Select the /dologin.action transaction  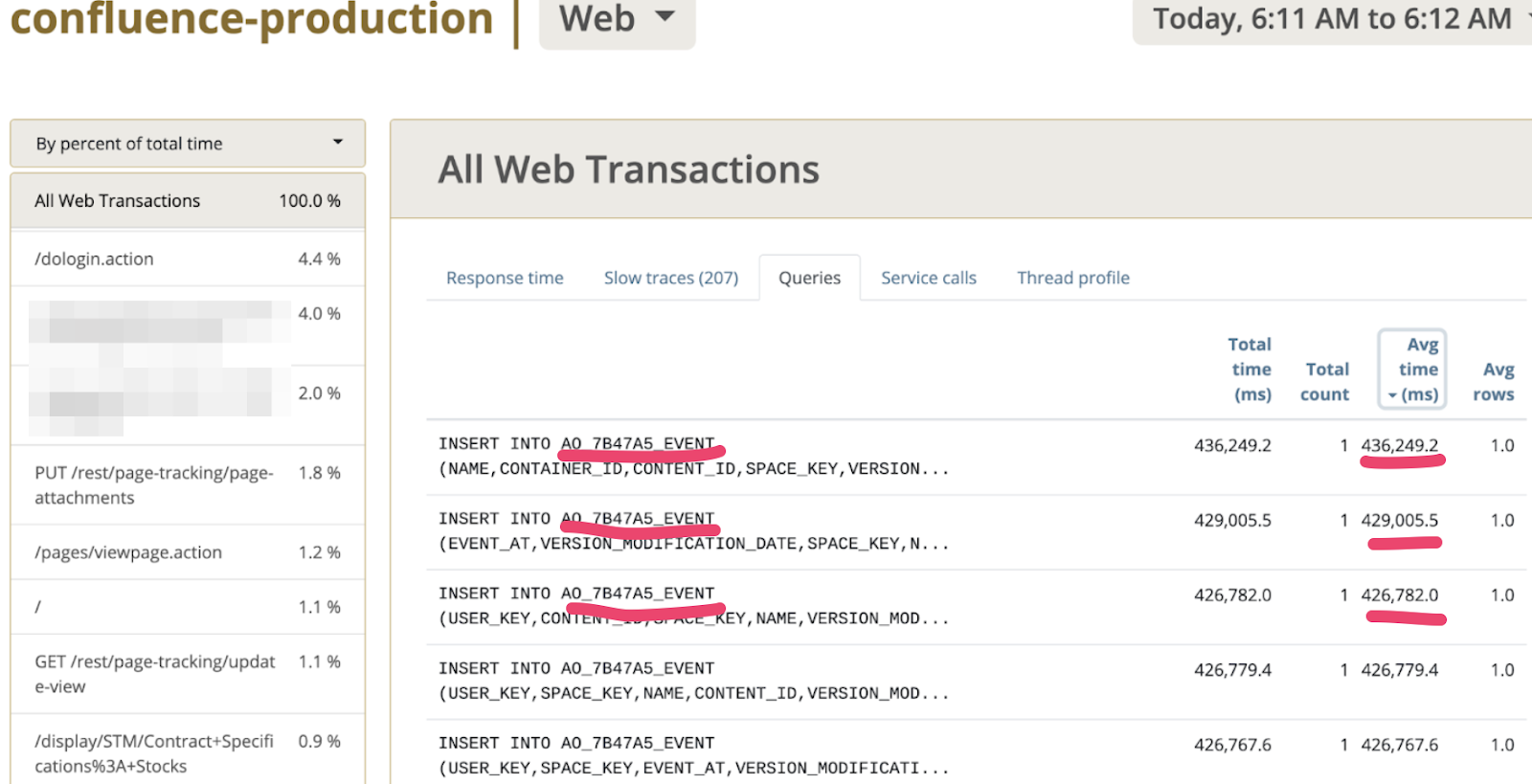pyautogui.click(x=188, y=258)
